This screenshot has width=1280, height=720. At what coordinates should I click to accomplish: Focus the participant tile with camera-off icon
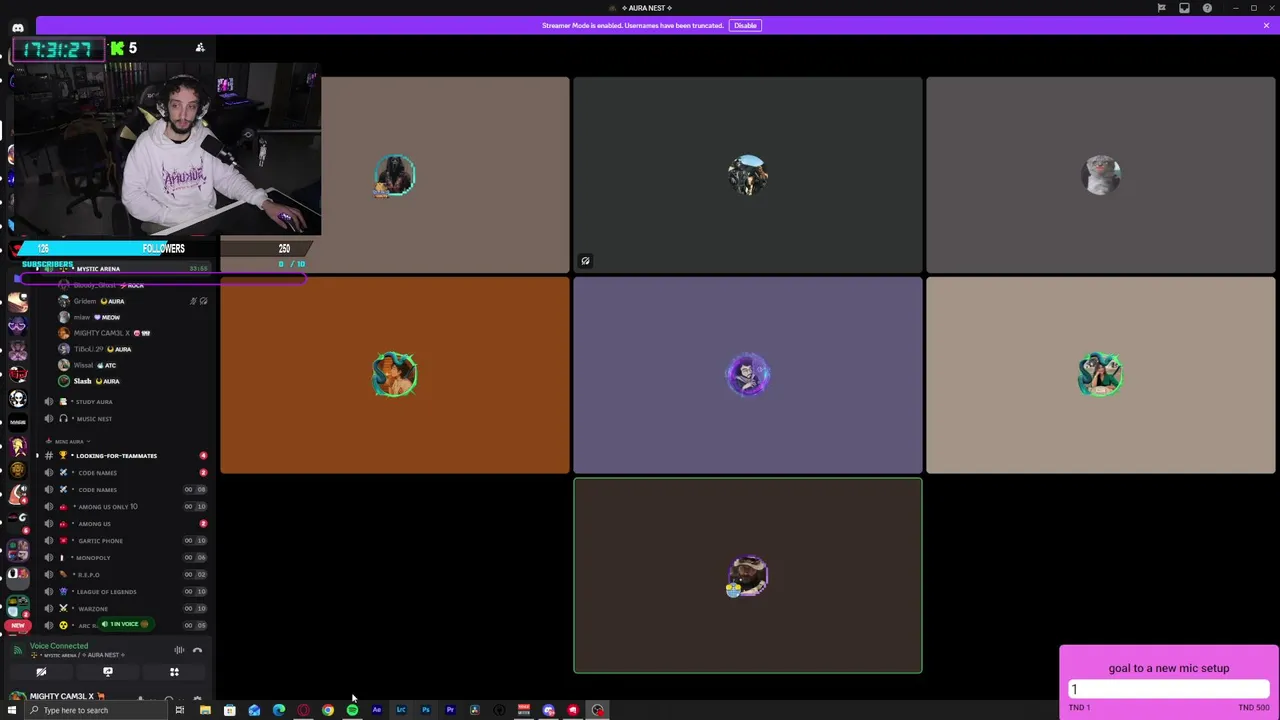point(748,175)
